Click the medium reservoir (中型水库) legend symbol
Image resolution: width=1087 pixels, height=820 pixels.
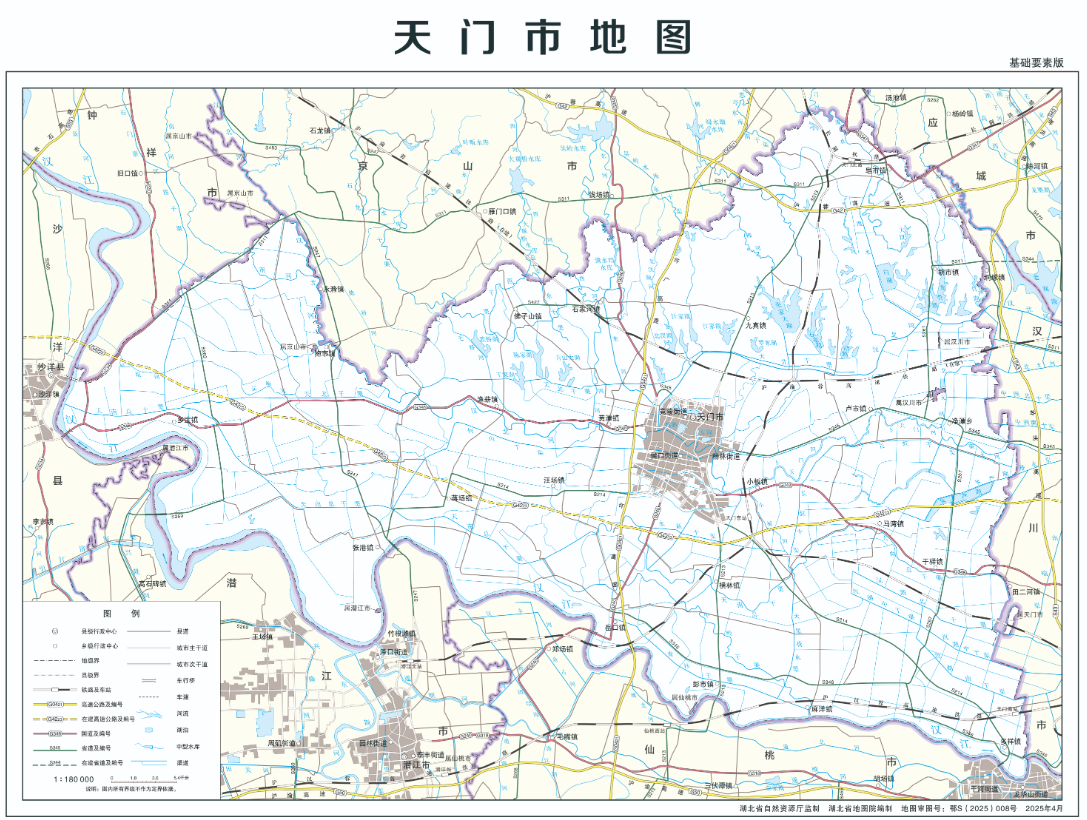pyautogui.click(x=149, y=747)
